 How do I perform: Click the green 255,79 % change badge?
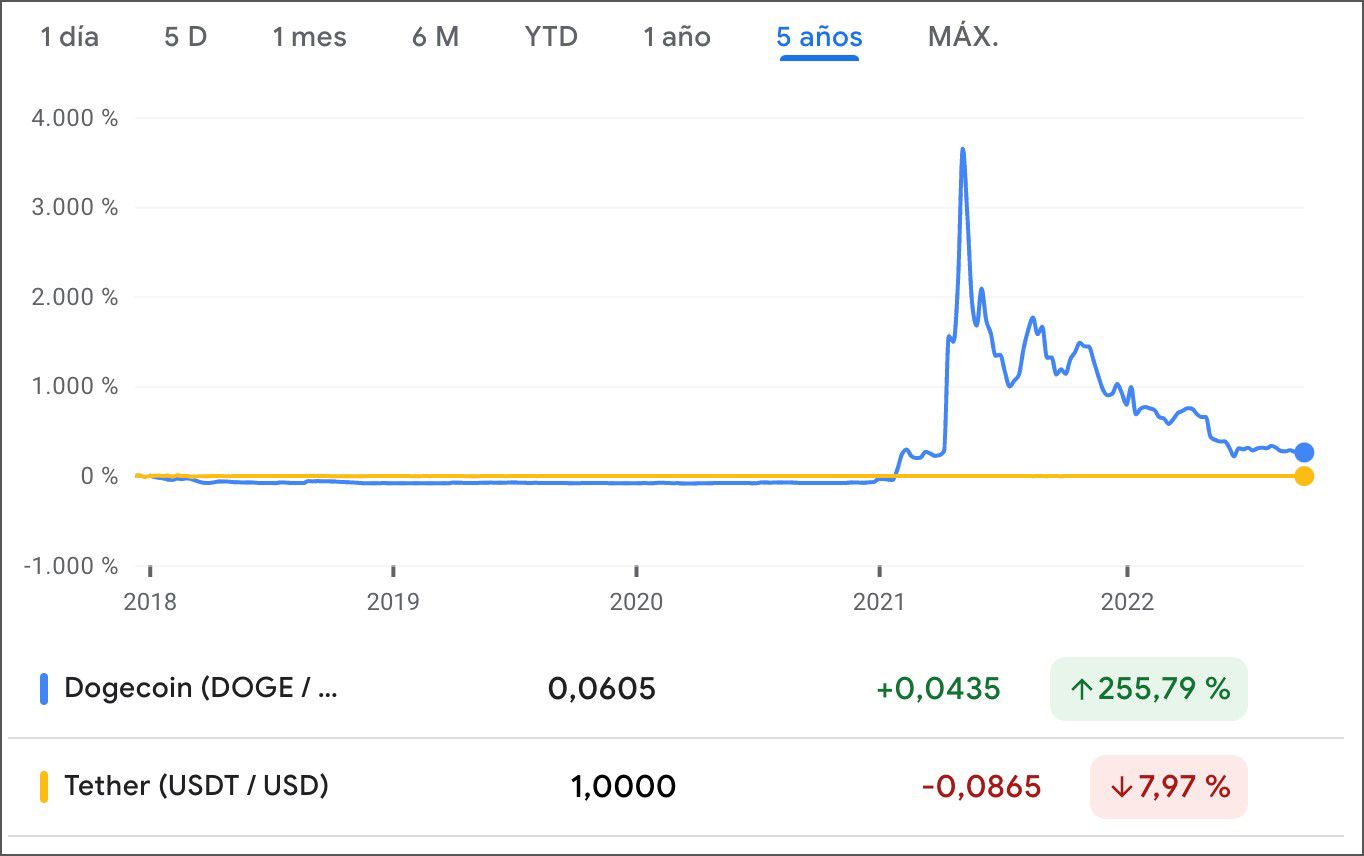(x=1149, y=689)
